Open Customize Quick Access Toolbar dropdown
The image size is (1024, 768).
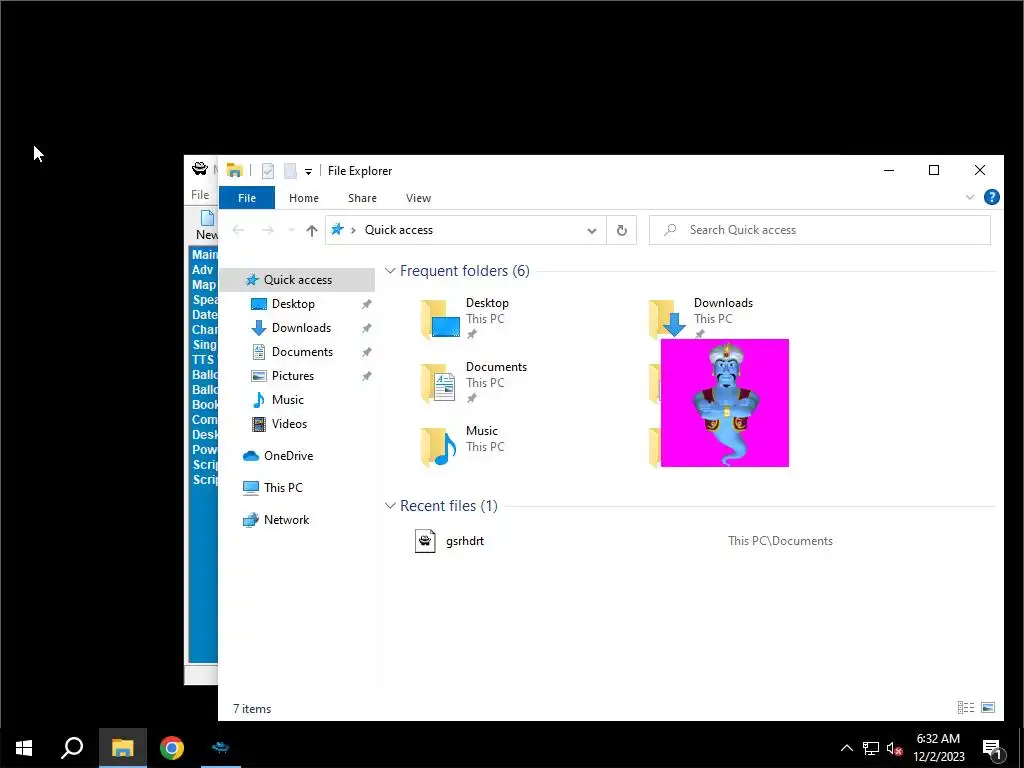(308, 172)
